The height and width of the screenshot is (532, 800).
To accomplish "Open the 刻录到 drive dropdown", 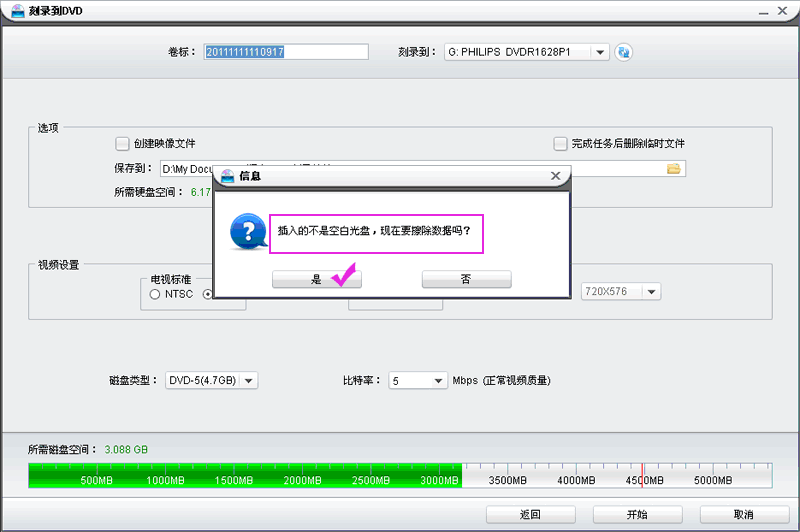I will (599, 52).
